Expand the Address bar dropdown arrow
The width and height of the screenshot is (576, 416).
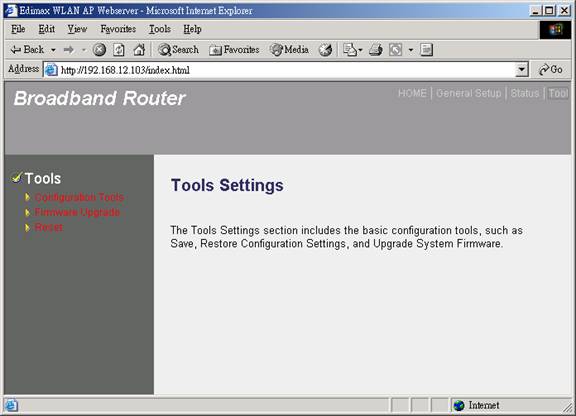click(x=522, y=69)
